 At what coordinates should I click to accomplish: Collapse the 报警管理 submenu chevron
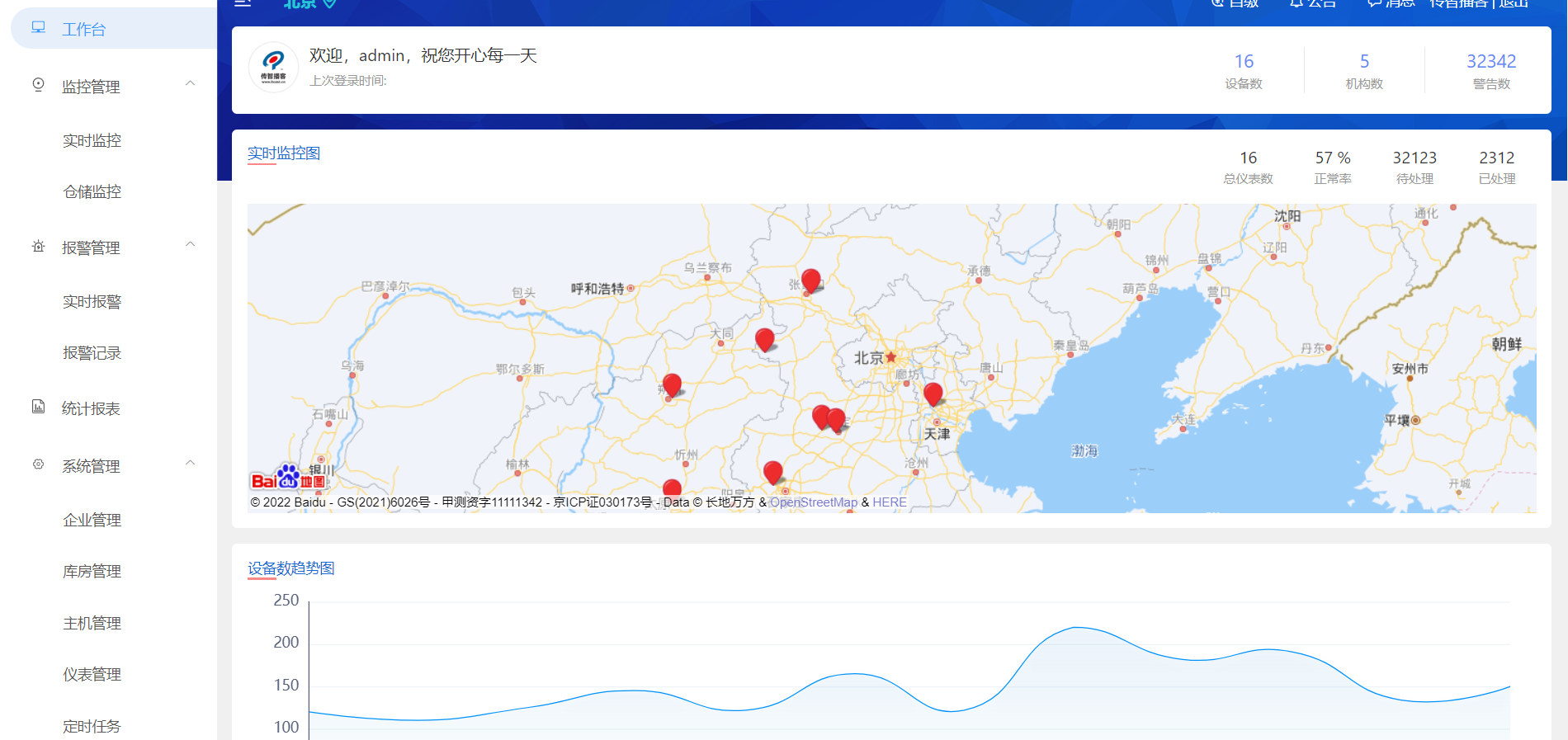point(191,244)
